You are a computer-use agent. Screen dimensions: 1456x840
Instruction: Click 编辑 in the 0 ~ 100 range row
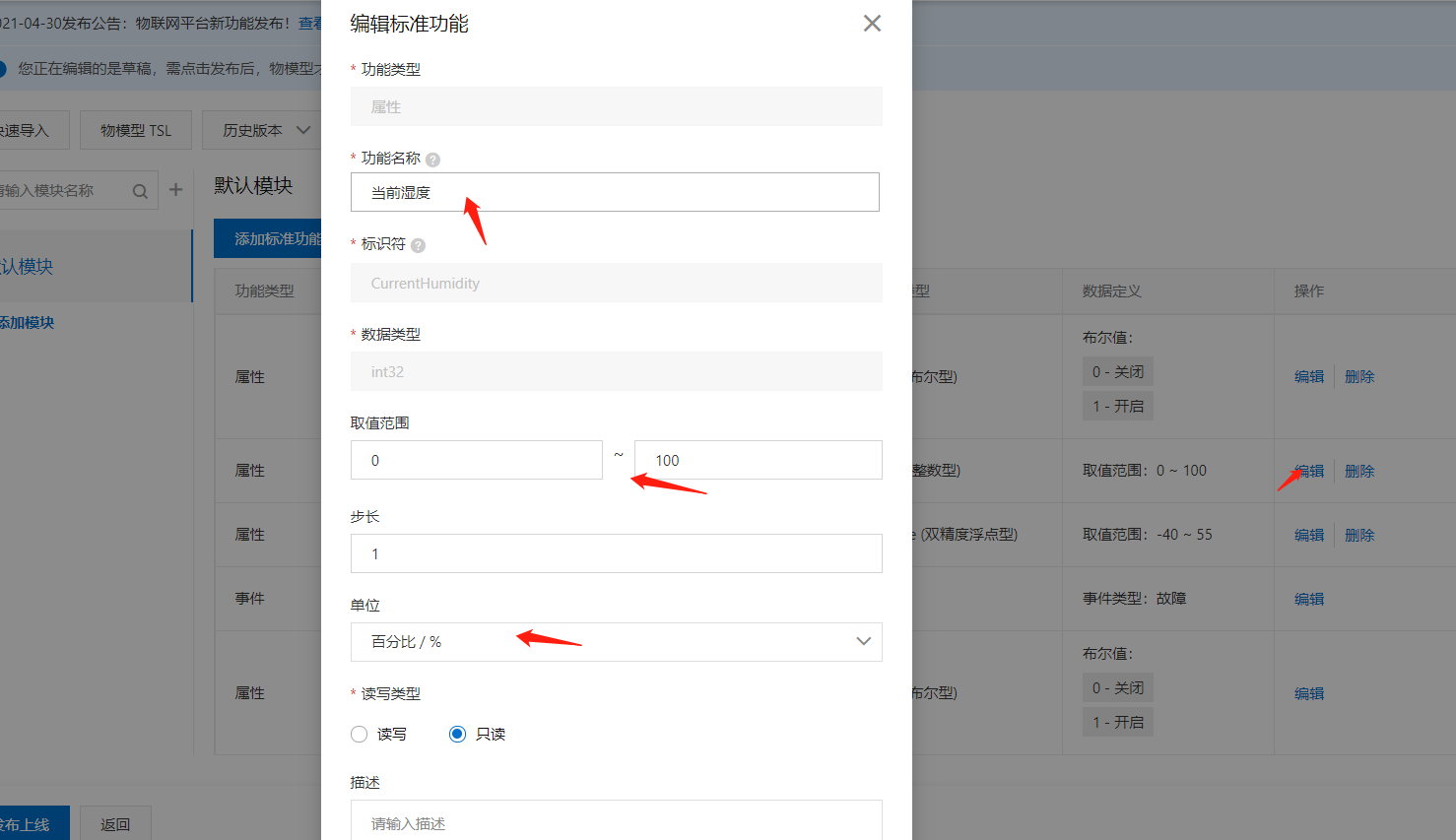pos(1309,471)
